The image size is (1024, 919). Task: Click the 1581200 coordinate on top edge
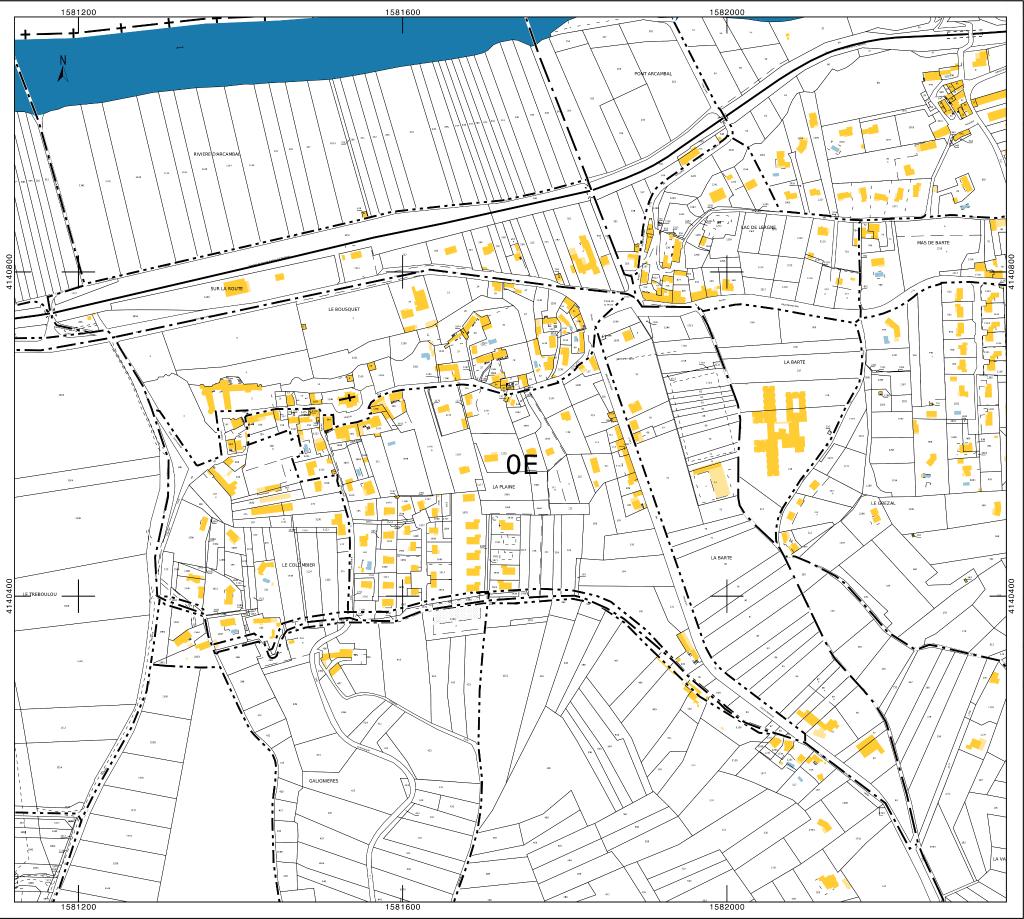(x=78, y=12)
